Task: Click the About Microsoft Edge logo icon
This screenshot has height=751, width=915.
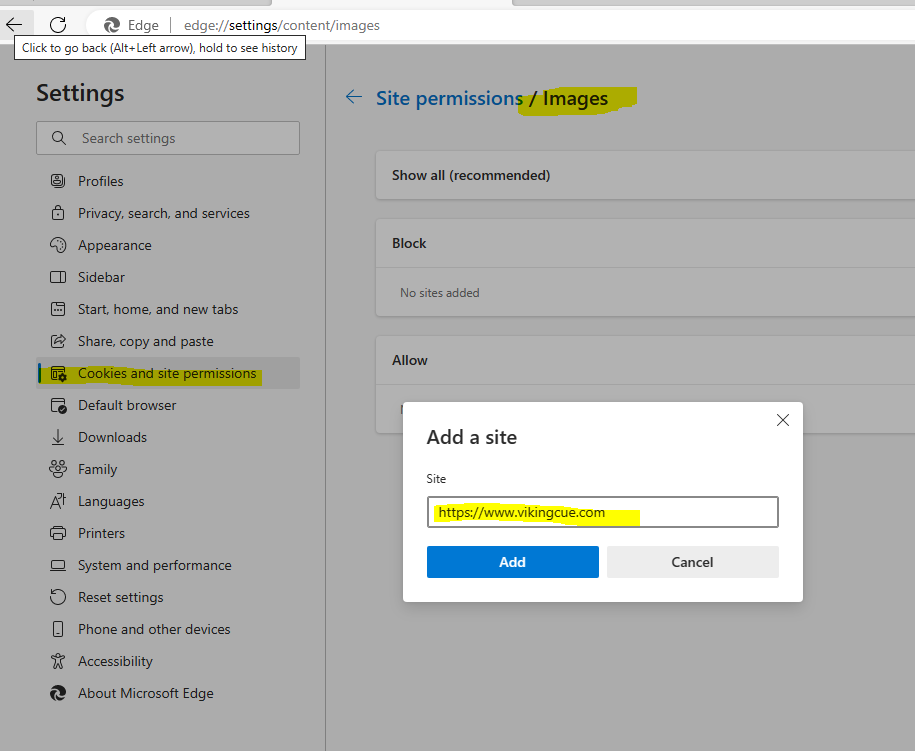Action: [58, 693]
